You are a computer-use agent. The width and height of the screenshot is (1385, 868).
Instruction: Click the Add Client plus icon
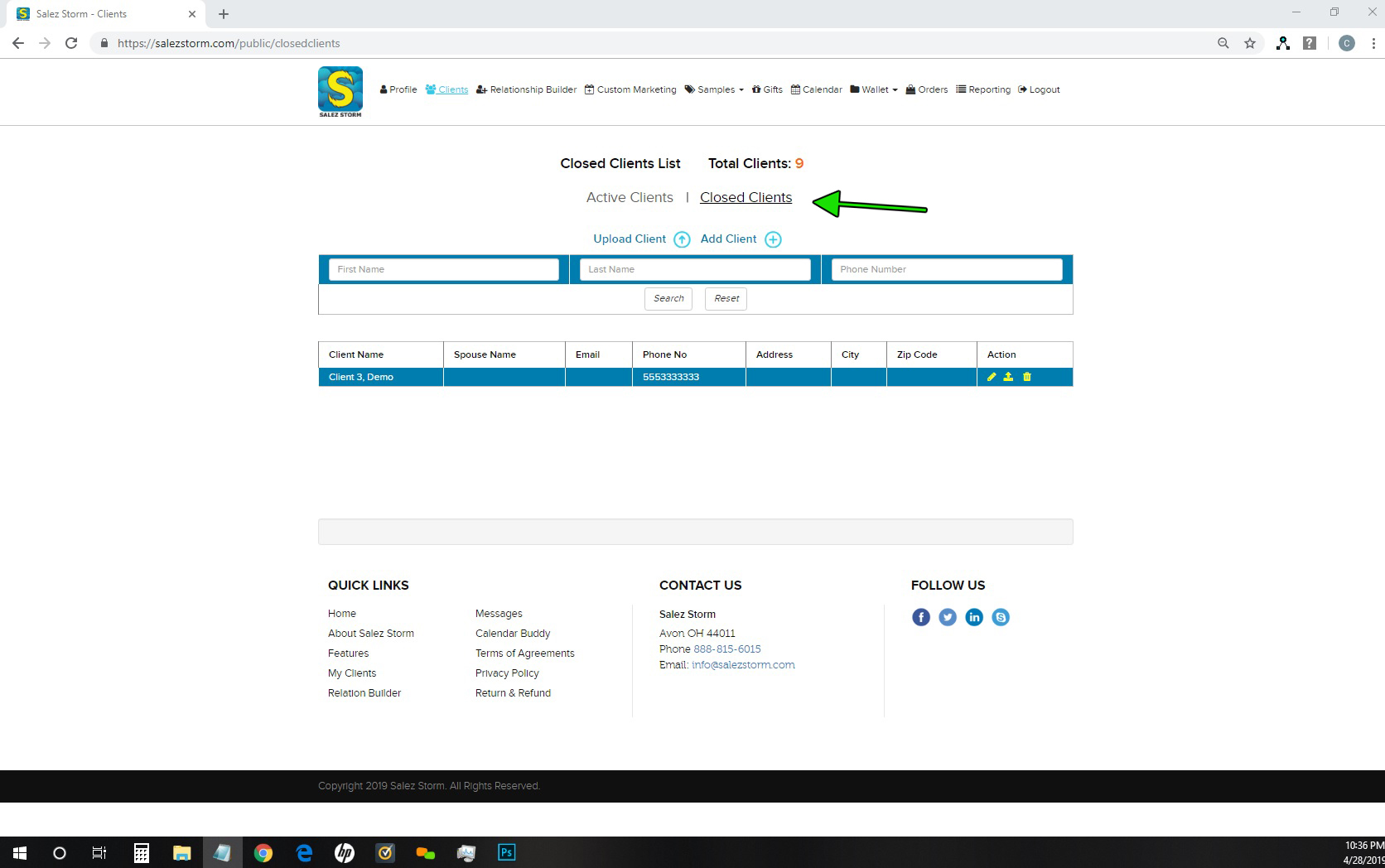point(773,239)
